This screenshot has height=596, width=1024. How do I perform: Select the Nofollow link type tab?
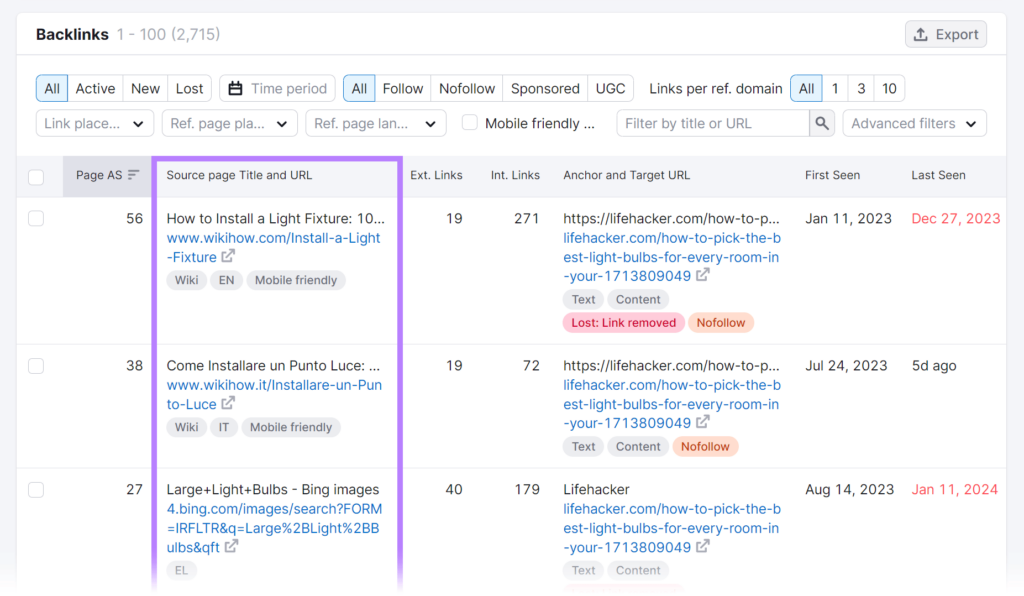pyautogui.click(x=467, y=89)
